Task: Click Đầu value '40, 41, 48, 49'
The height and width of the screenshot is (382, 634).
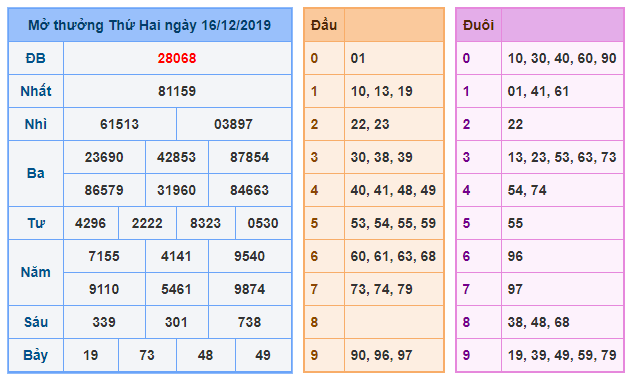Action: (393, 190)
